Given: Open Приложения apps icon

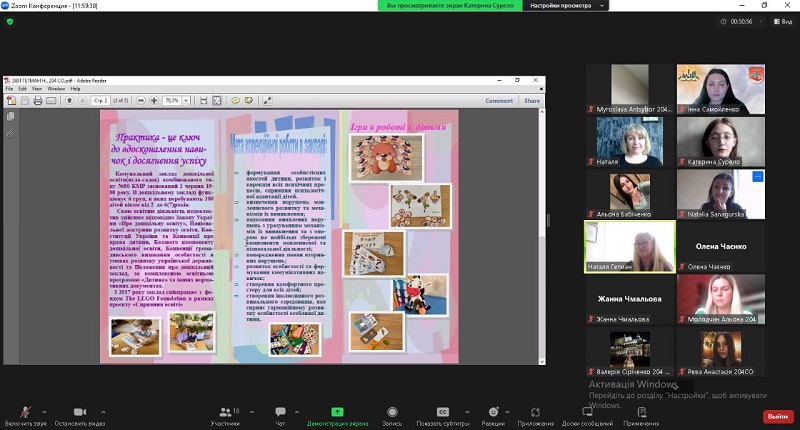Looking at the screenshot, I should [537, 413].
